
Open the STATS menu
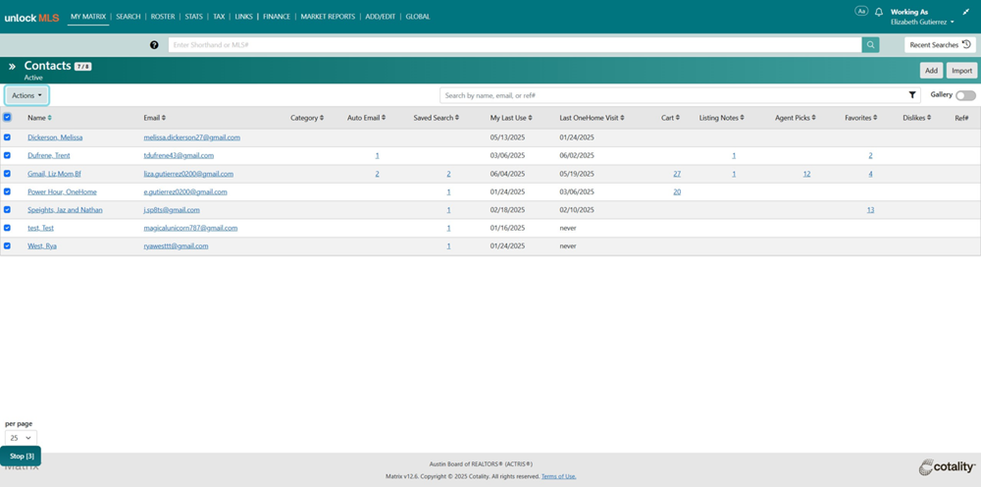pos(194,17)
